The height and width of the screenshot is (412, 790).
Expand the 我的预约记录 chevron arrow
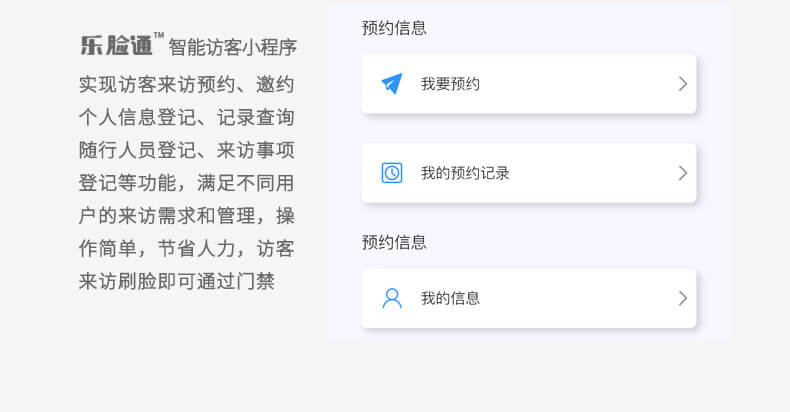(x=683, y=173)
